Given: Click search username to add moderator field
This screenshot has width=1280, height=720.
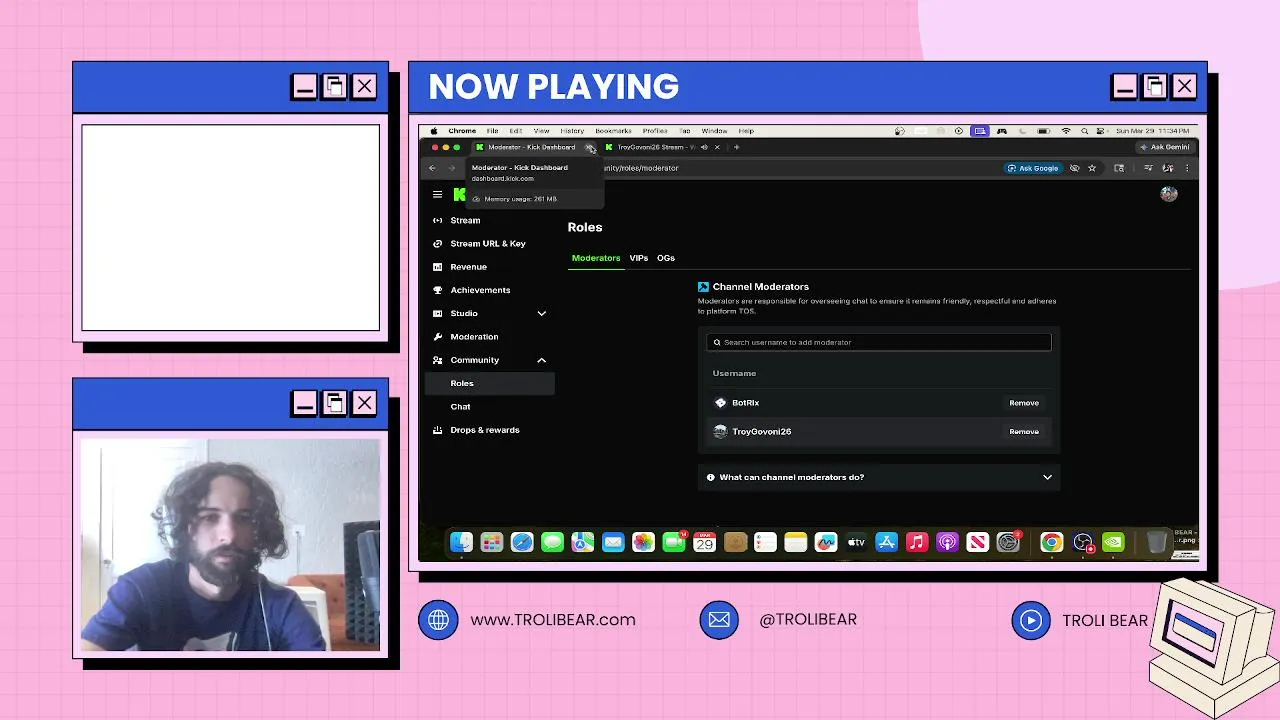Looking at the screenshot, I should tap(879, 342).
